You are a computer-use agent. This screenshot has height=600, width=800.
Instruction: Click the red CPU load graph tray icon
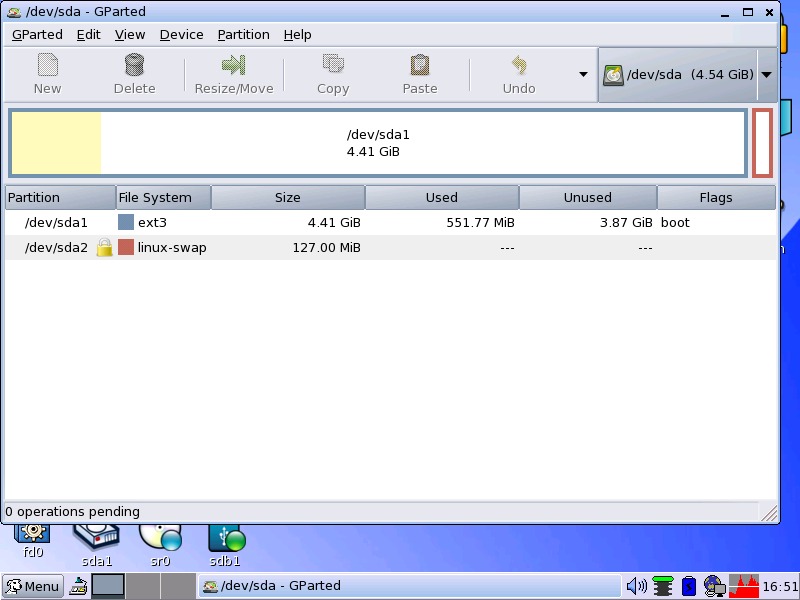[744, 586]
